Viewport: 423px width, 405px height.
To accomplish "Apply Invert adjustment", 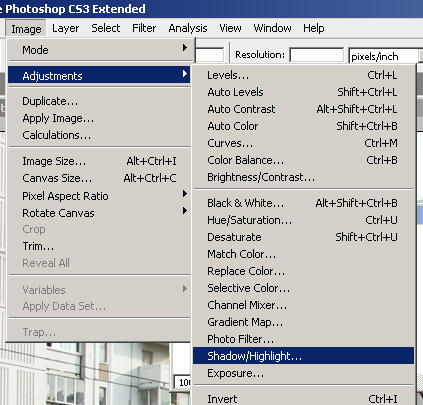I will (303, 399).
